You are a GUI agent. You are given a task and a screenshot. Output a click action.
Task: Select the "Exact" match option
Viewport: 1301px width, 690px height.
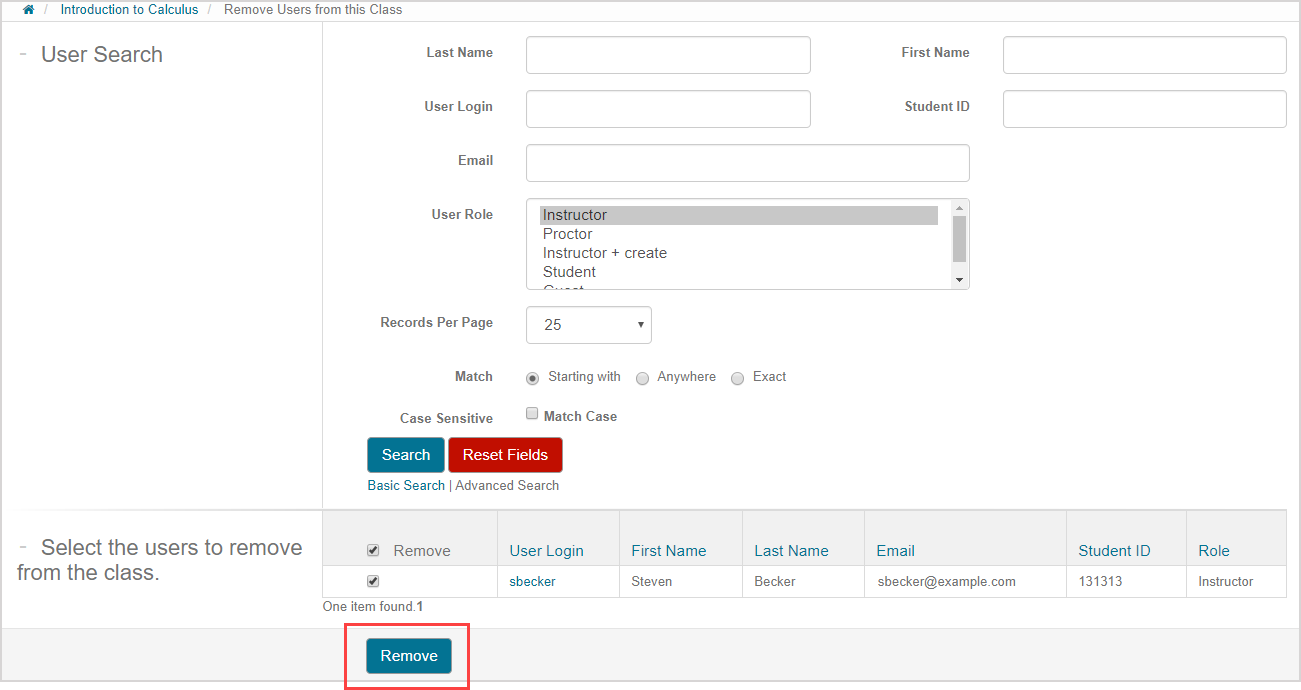(x=737, y=378)
